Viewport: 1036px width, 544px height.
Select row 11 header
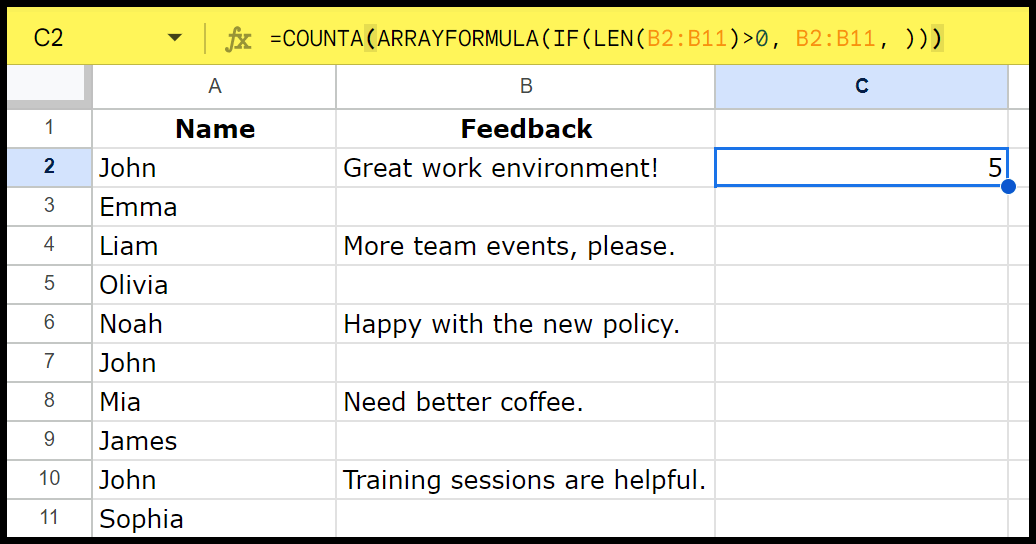[49, 518]
